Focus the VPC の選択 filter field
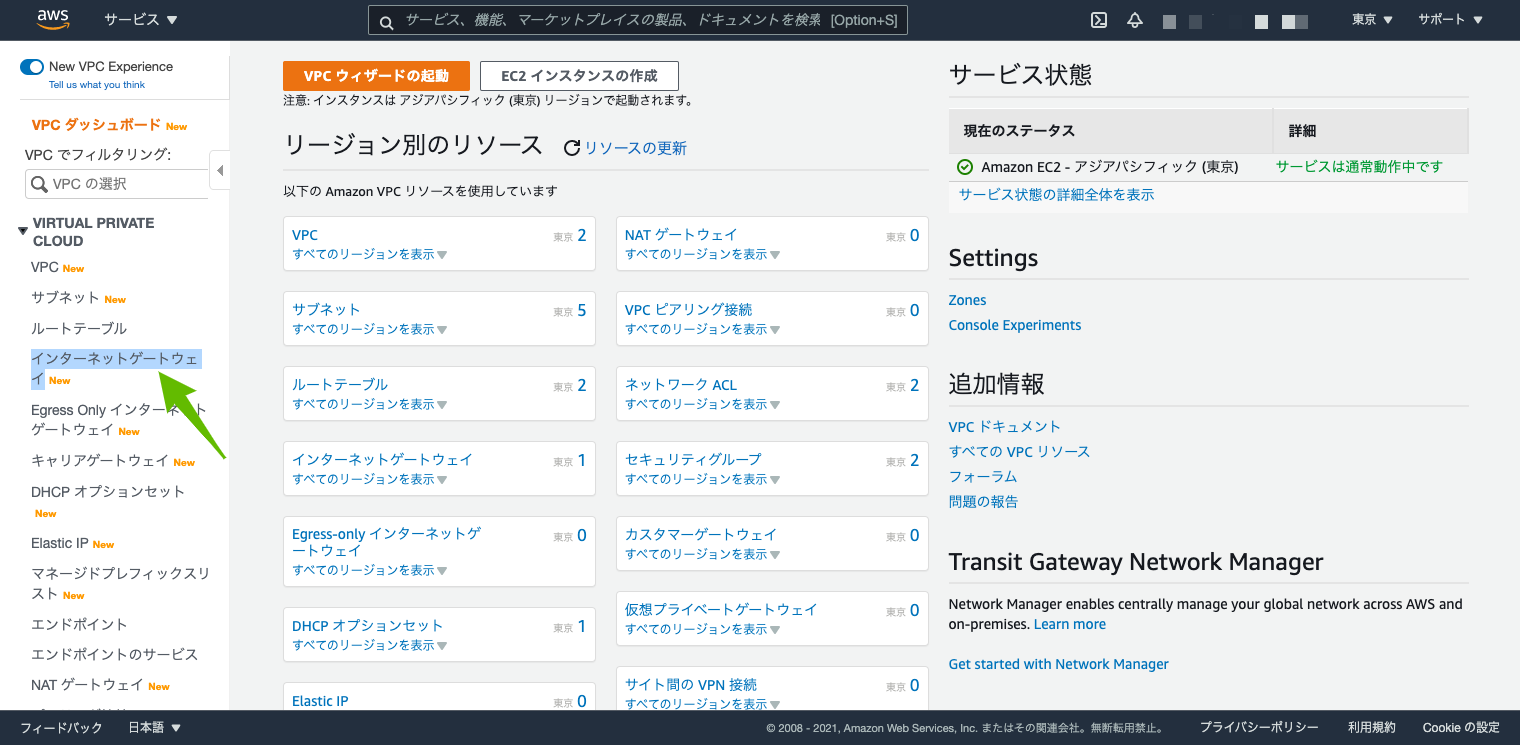Screen dimensions: 1520x745 click(117, 184)
